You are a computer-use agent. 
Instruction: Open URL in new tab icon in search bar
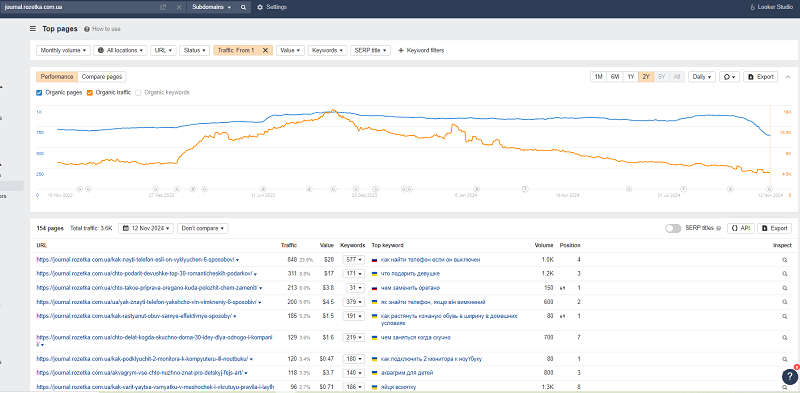(x=163, y=7)
